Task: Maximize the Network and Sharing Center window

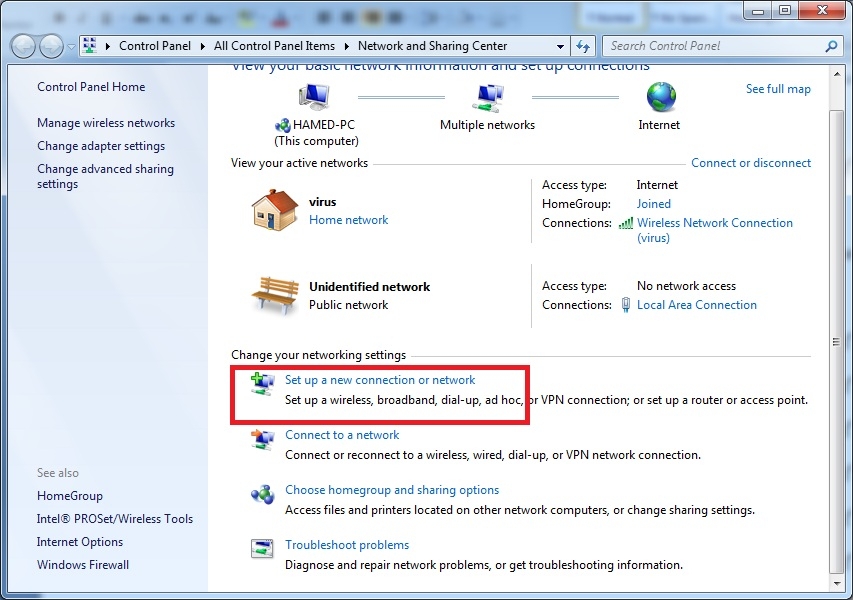Action: pyautogui.click(x=785, y=10)
